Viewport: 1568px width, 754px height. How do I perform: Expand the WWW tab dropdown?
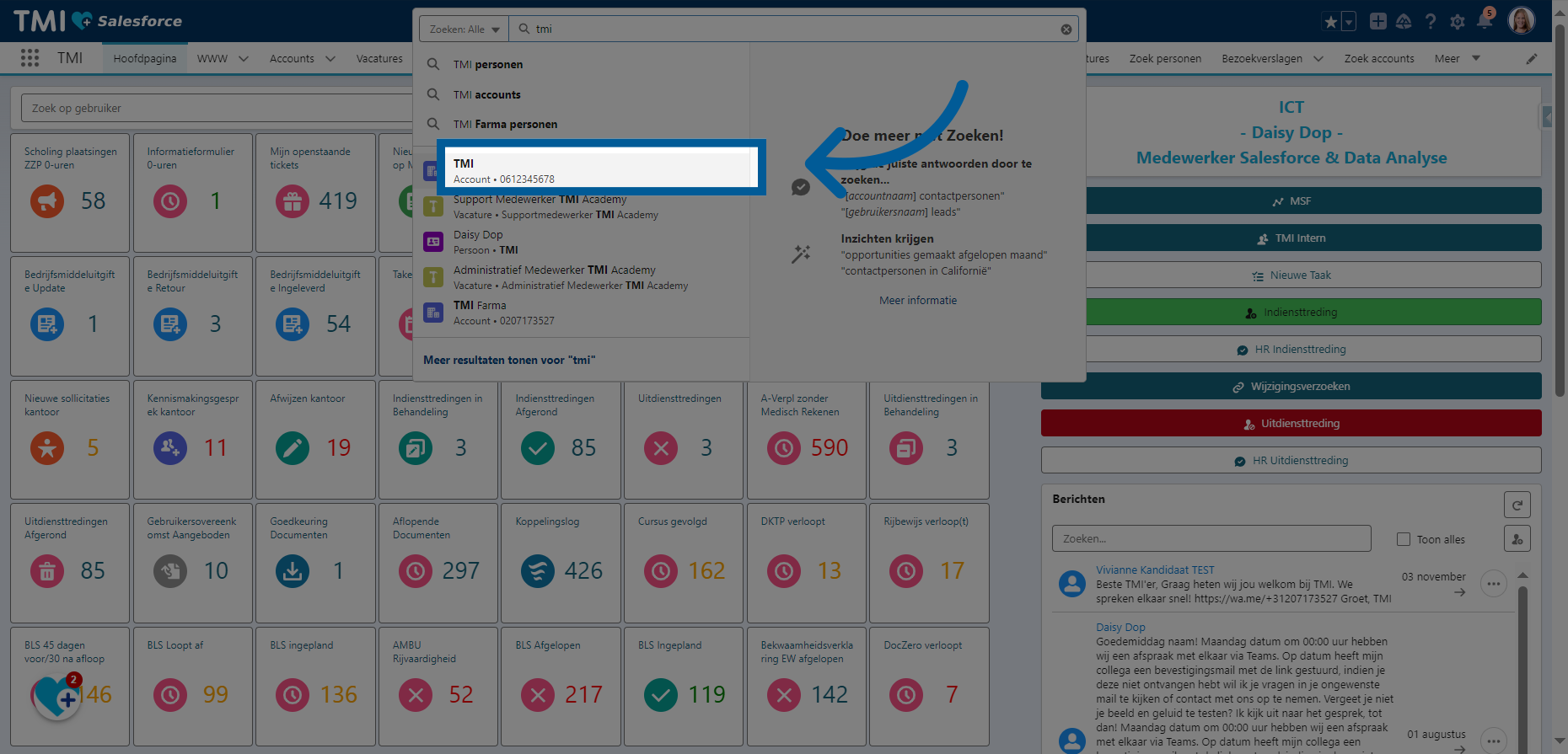click(x=244, y=59)
